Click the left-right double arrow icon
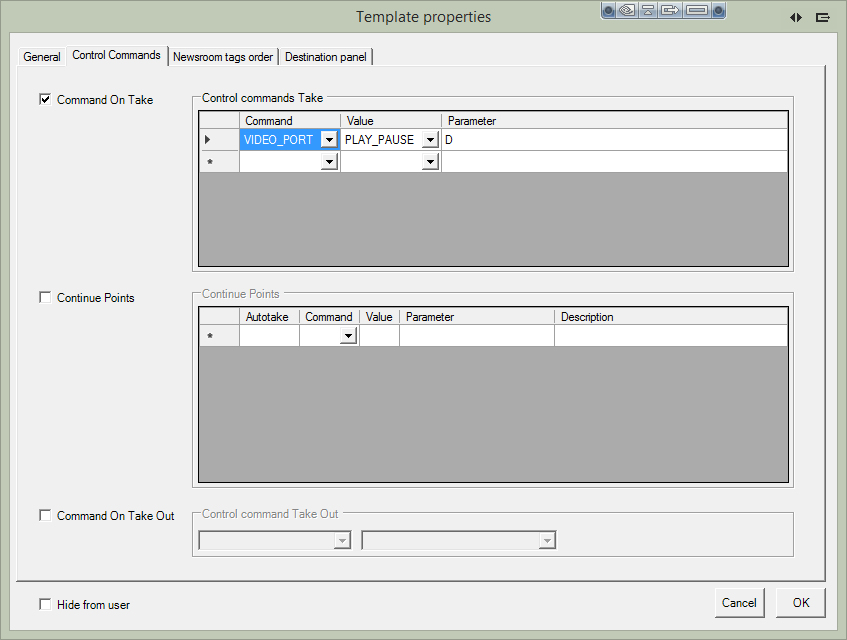 point(796,17)
